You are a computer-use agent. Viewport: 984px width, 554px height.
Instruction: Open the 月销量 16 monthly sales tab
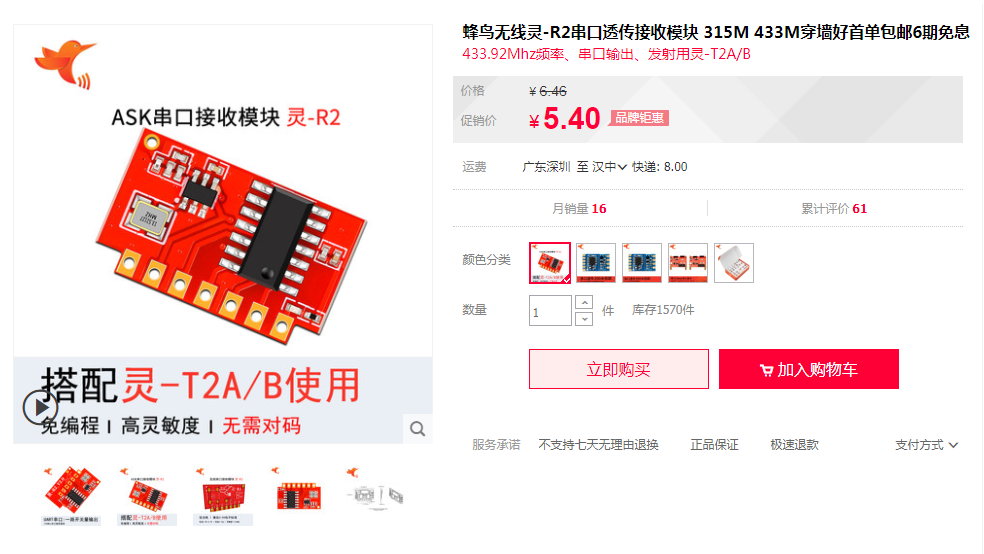pos(579,208)
